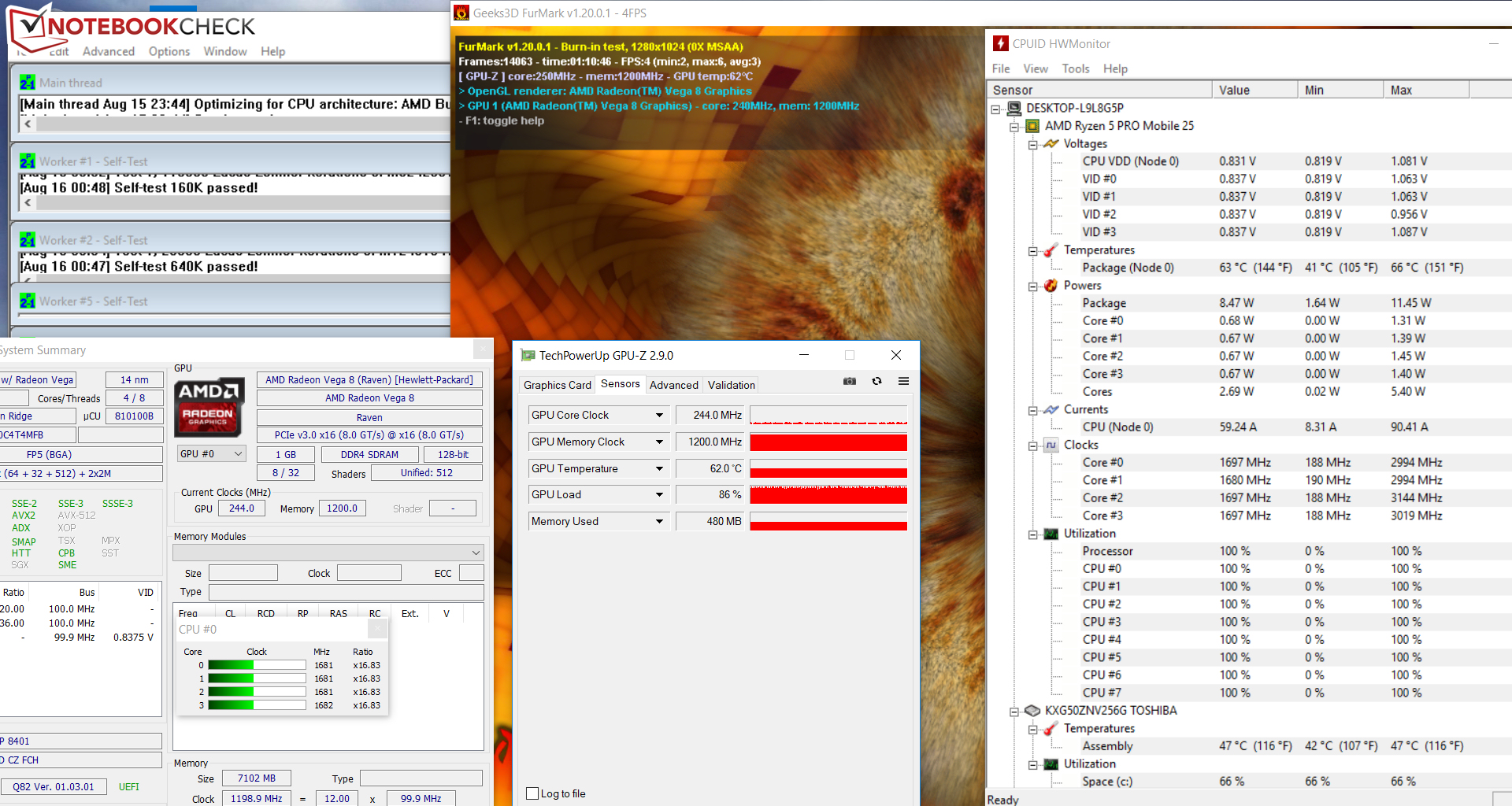Image resolution: width=1512 pixels, height=806 pixels.
Task: Open the Options menu in Prime95
Action: point(169,51)
